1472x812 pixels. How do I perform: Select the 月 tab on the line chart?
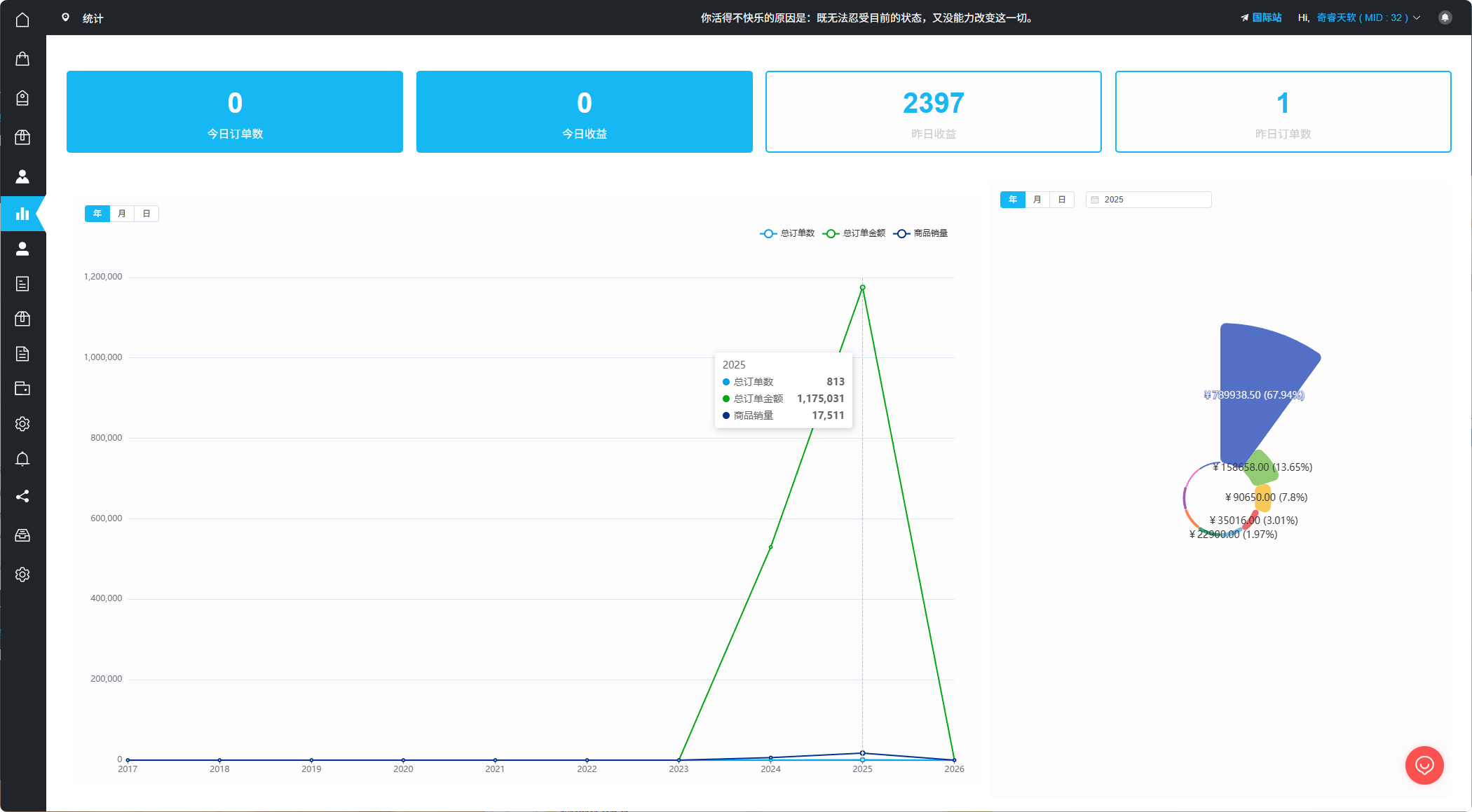[x=121, y=213]
